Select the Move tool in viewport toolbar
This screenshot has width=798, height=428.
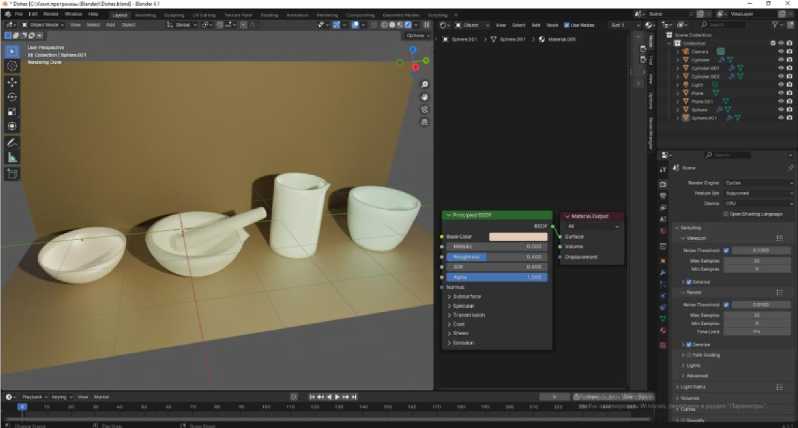pos(12,82)
